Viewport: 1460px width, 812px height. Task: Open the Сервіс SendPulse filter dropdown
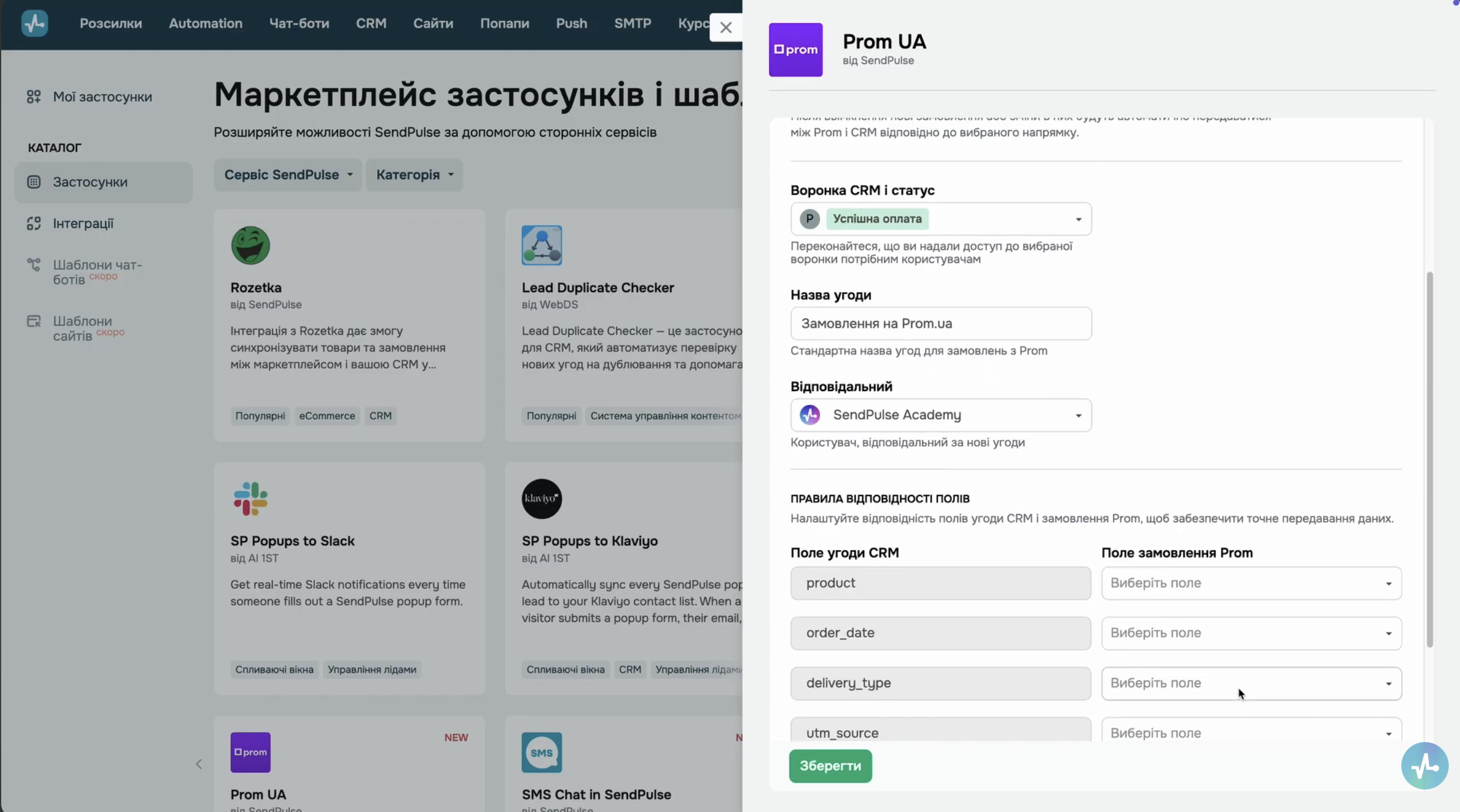click(288, 175)
